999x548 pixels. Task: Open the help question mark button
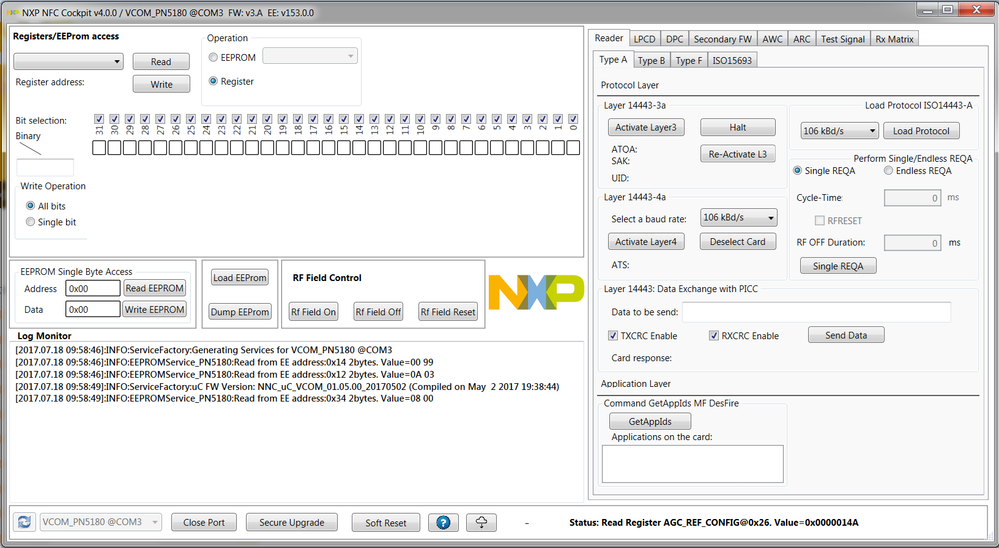click(443, 523)
